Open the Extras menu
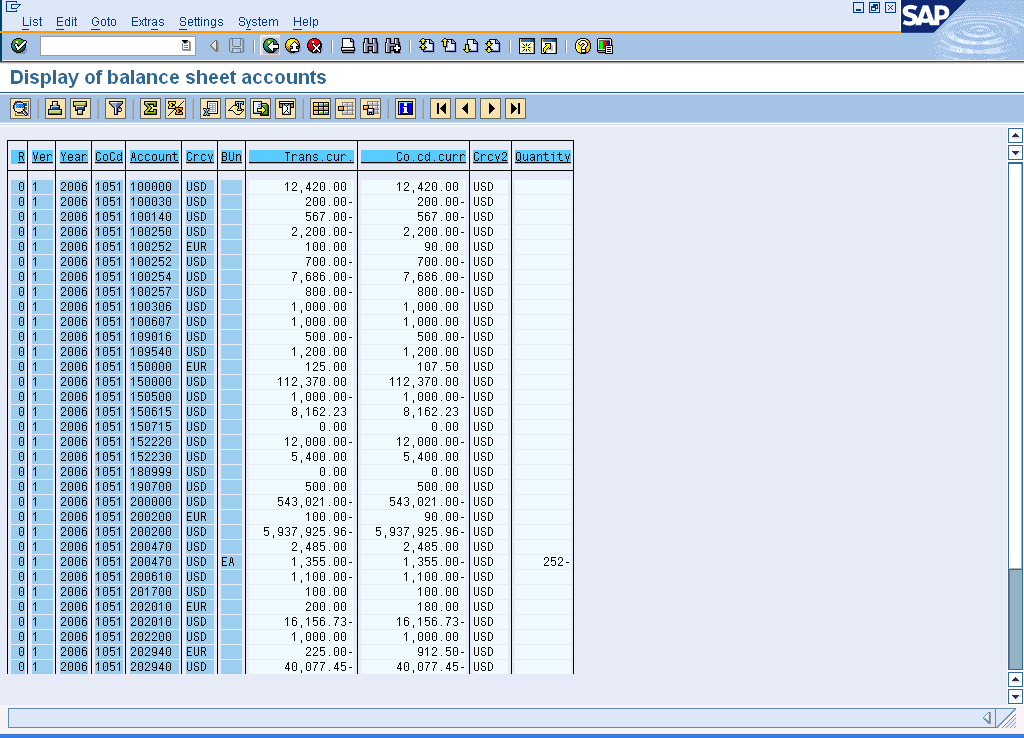 coord(148,22)
